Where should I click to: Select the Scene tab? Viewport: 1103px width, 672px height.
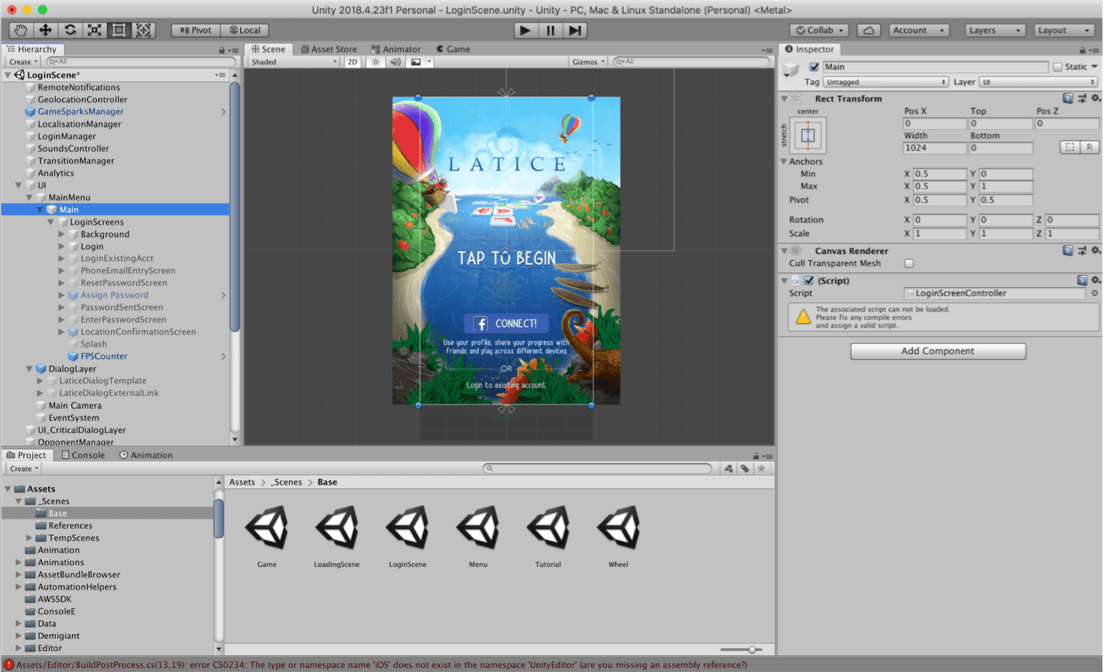[268, 49]
